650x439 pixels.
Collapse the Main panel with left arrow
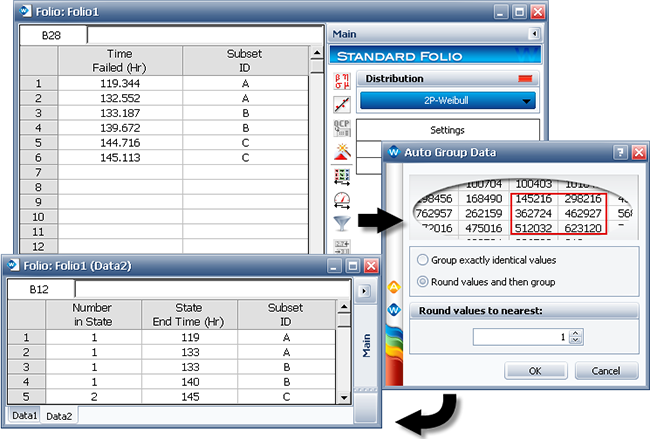pyautogui.click(x=534, y=34)
